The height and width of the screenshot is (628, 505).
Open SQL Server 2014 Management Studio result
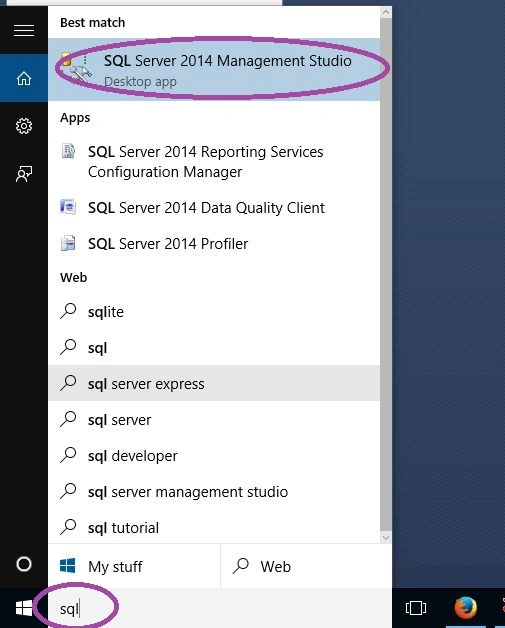[214, 69]
